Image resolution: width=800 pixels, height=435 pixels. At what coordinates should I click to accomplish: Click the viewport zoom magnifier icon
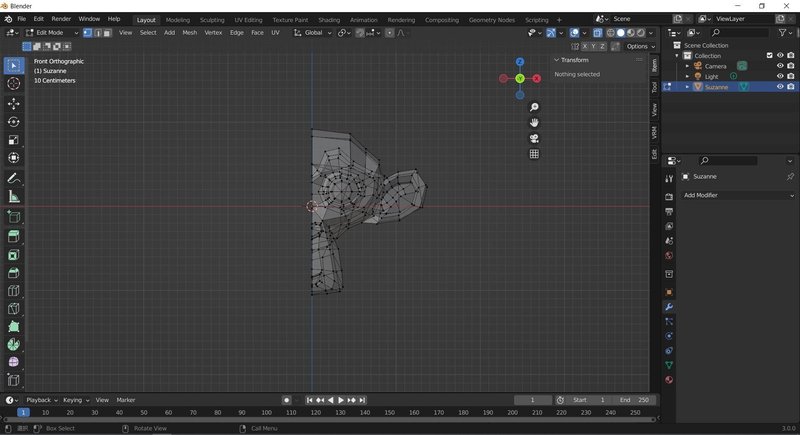(534, 107)
